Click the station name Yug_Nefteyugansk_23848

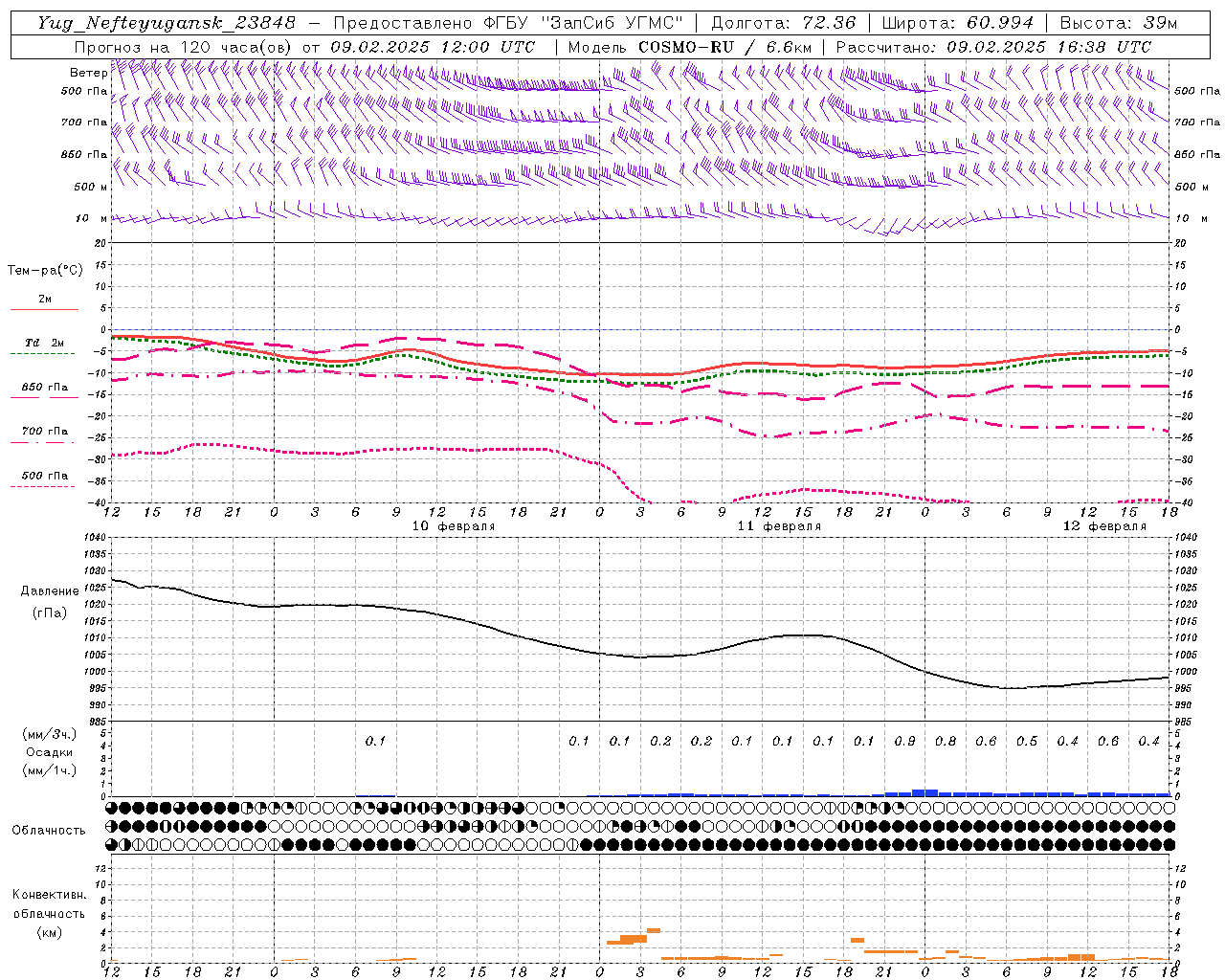(x=167, y=23)
